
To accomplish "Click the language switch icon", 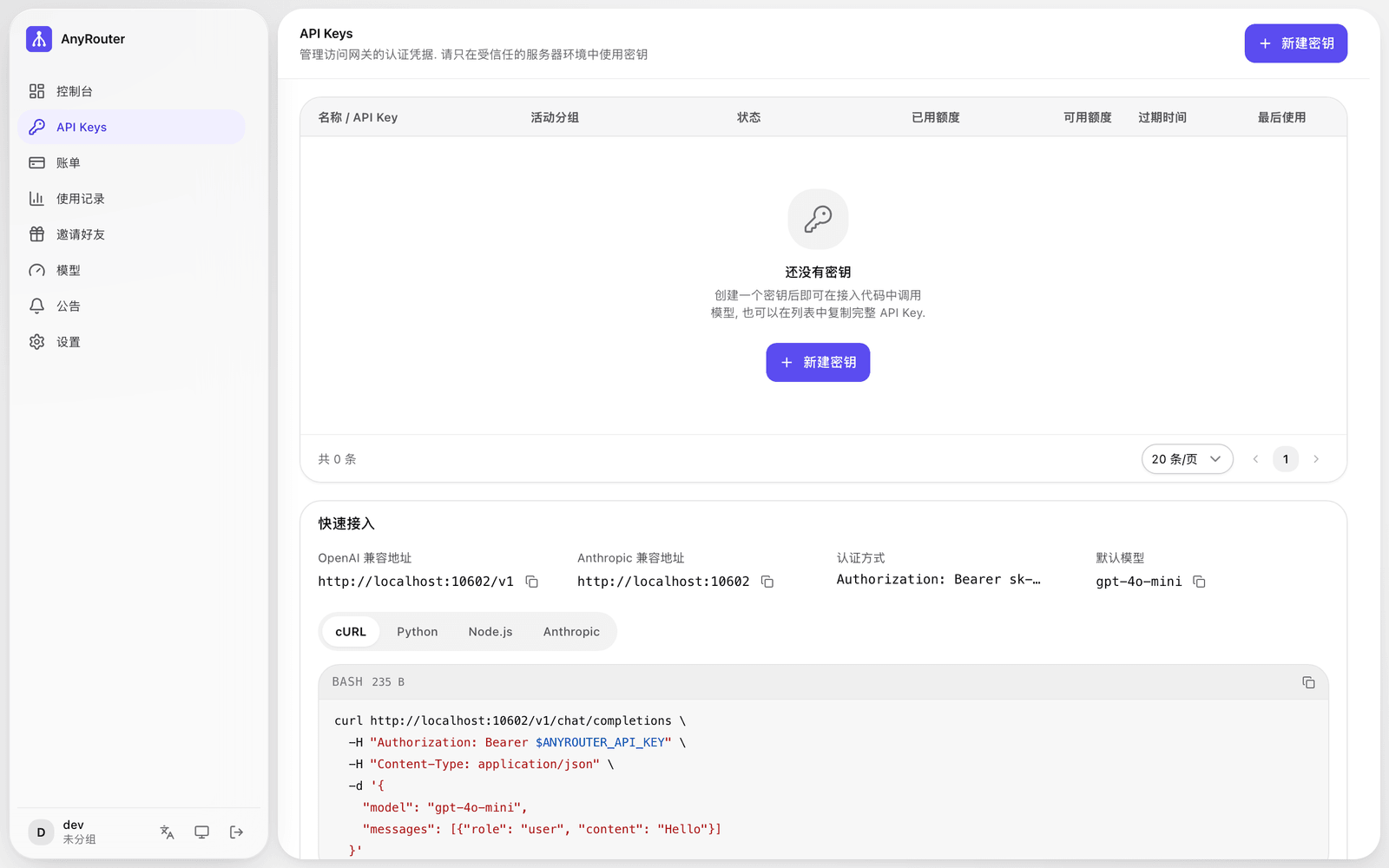I will [x=168, y=832].
